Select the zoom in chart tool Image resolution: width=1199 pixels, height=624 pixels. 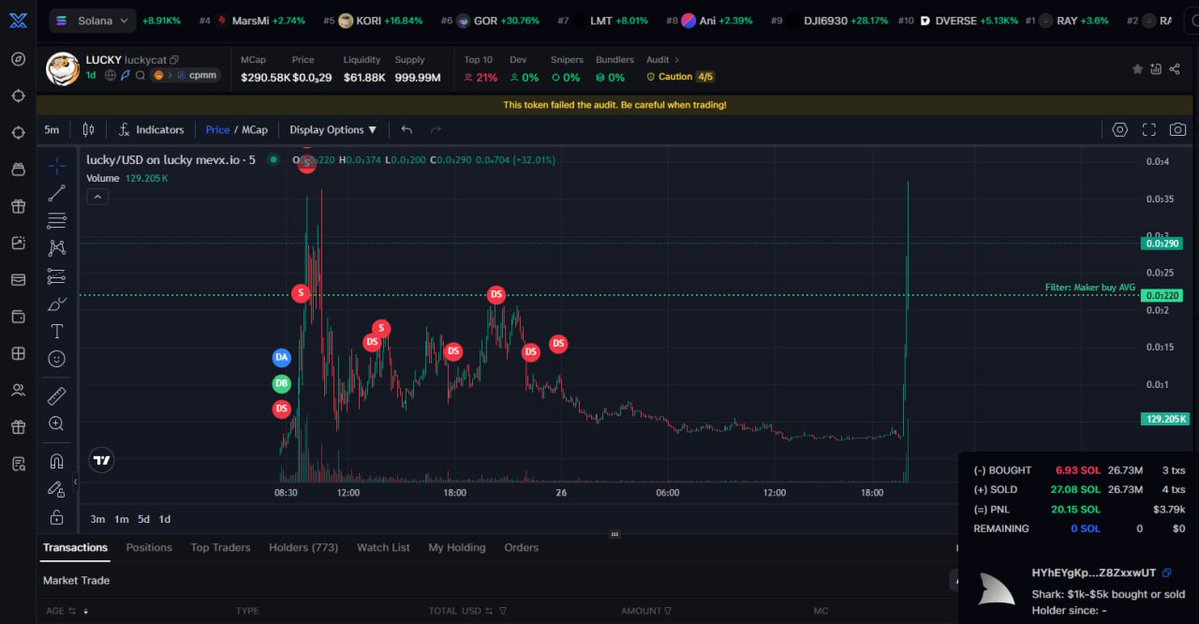pos(57,424)
